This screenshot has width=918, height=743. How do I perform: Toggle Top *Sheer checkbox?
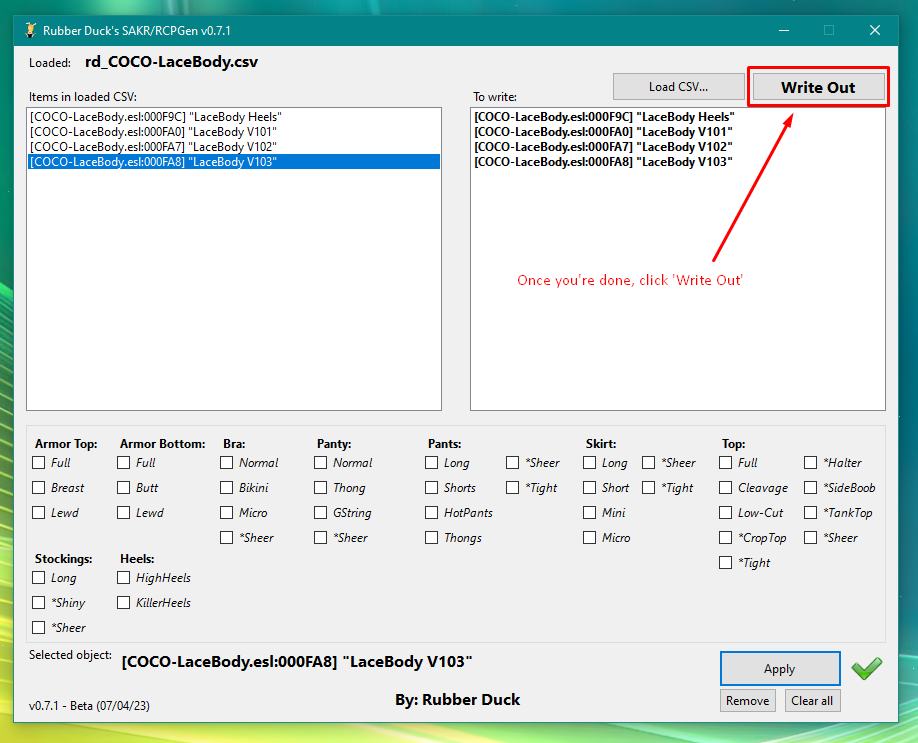click(811, 537)
